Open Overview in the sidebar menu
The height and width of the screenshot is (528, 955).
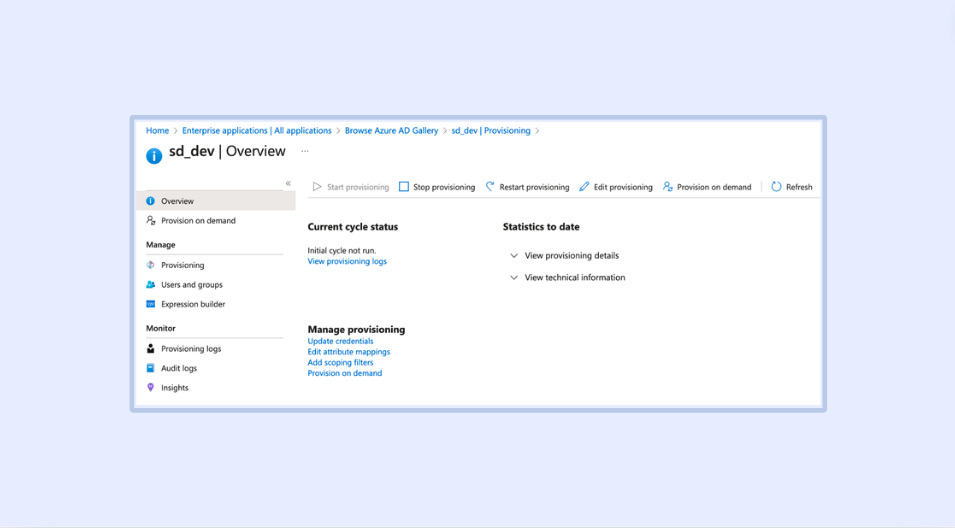pyautogui.click(x=216, y=201)
